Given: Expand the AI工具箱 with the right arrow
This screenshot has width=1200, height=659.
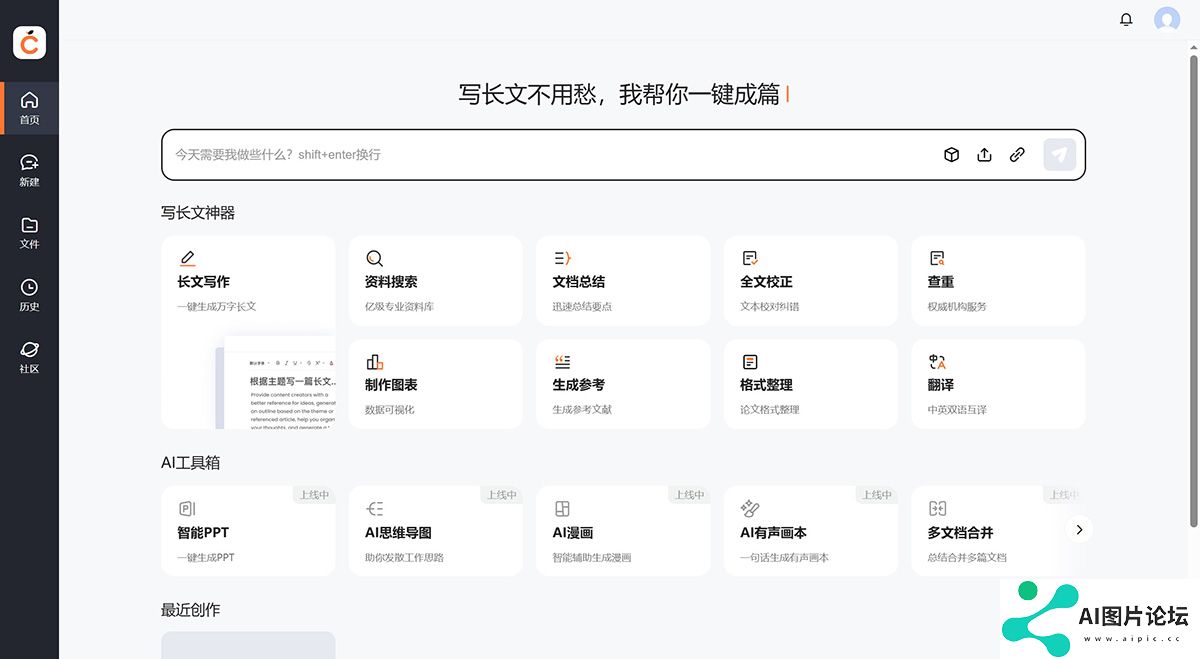Looking at the screenshot, I should pos(1079,530).
